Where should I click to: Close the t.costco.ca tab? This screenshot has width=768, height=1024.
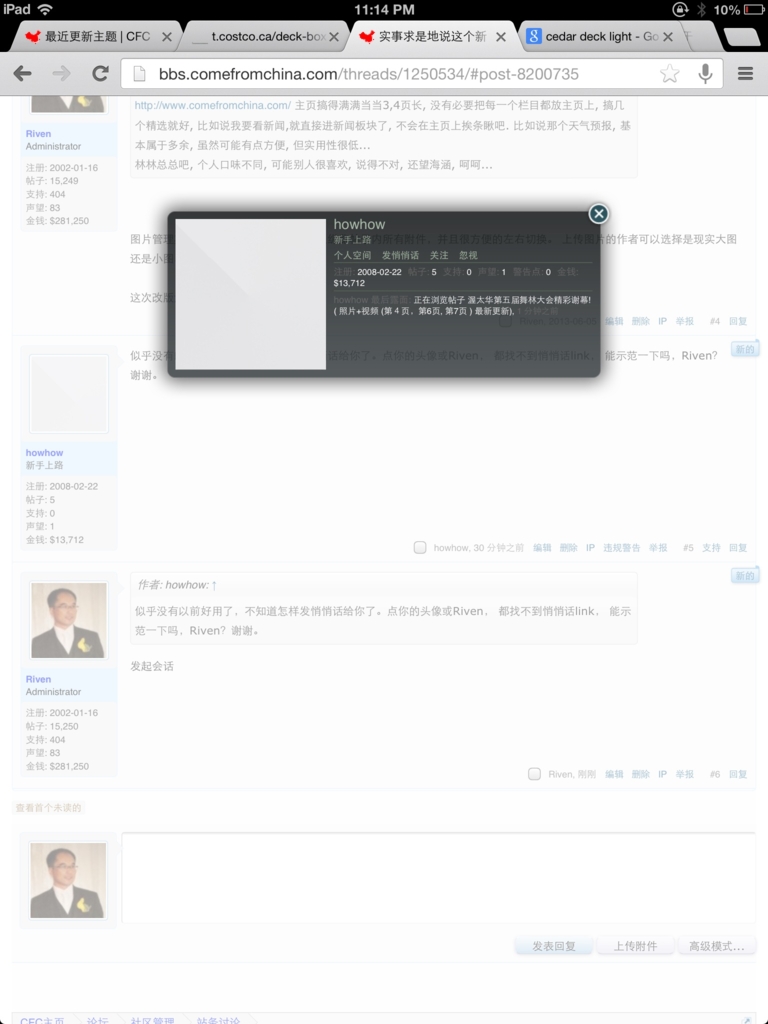[x=334, y=37]
